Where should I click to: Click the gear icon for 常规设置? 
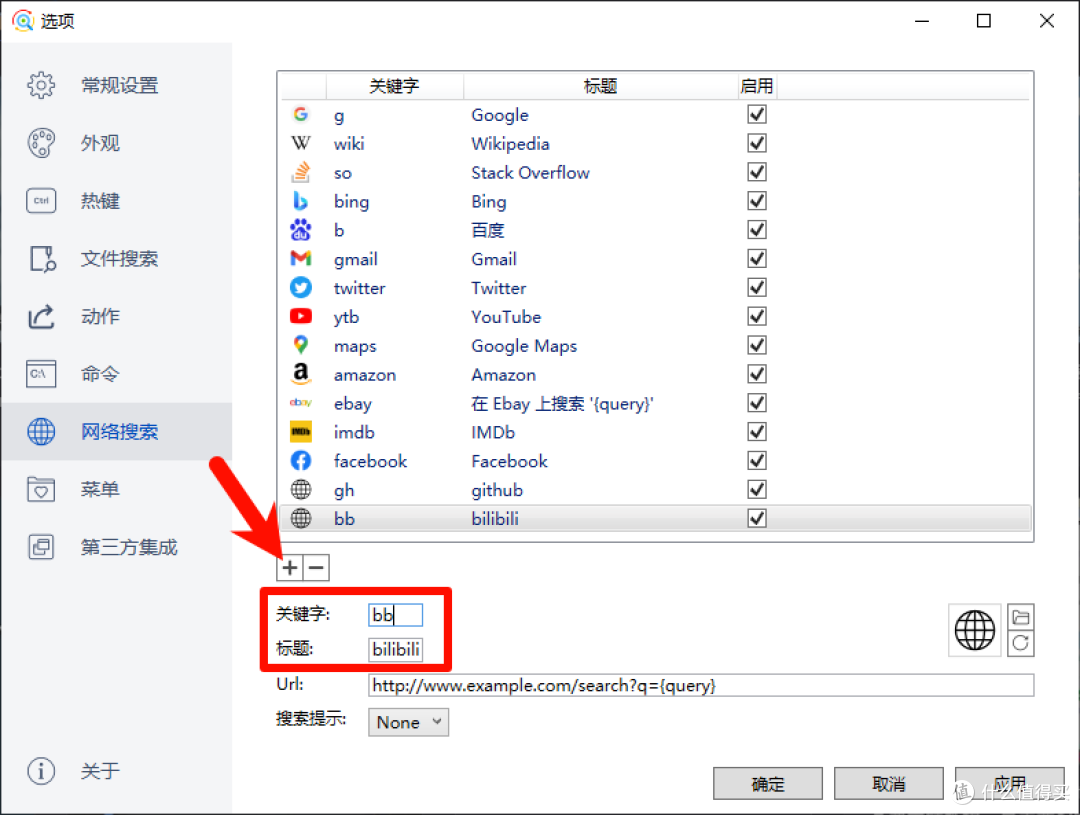pos(41,85)
